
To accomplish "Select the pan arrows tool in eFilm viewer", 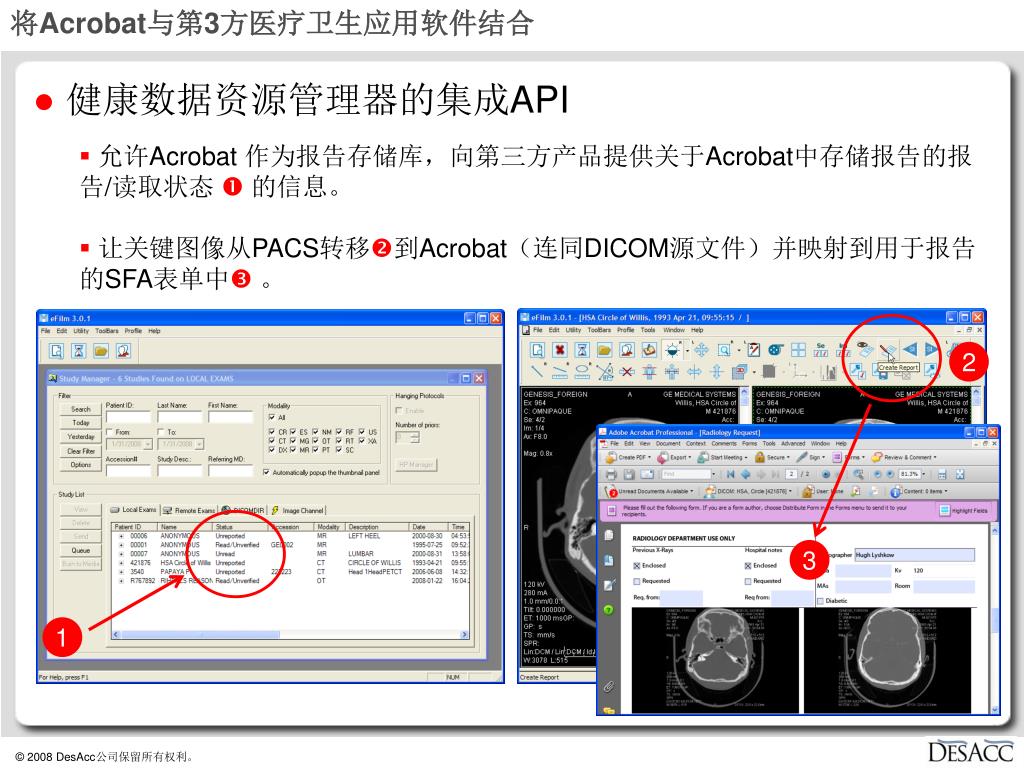I will click(701, 350).
